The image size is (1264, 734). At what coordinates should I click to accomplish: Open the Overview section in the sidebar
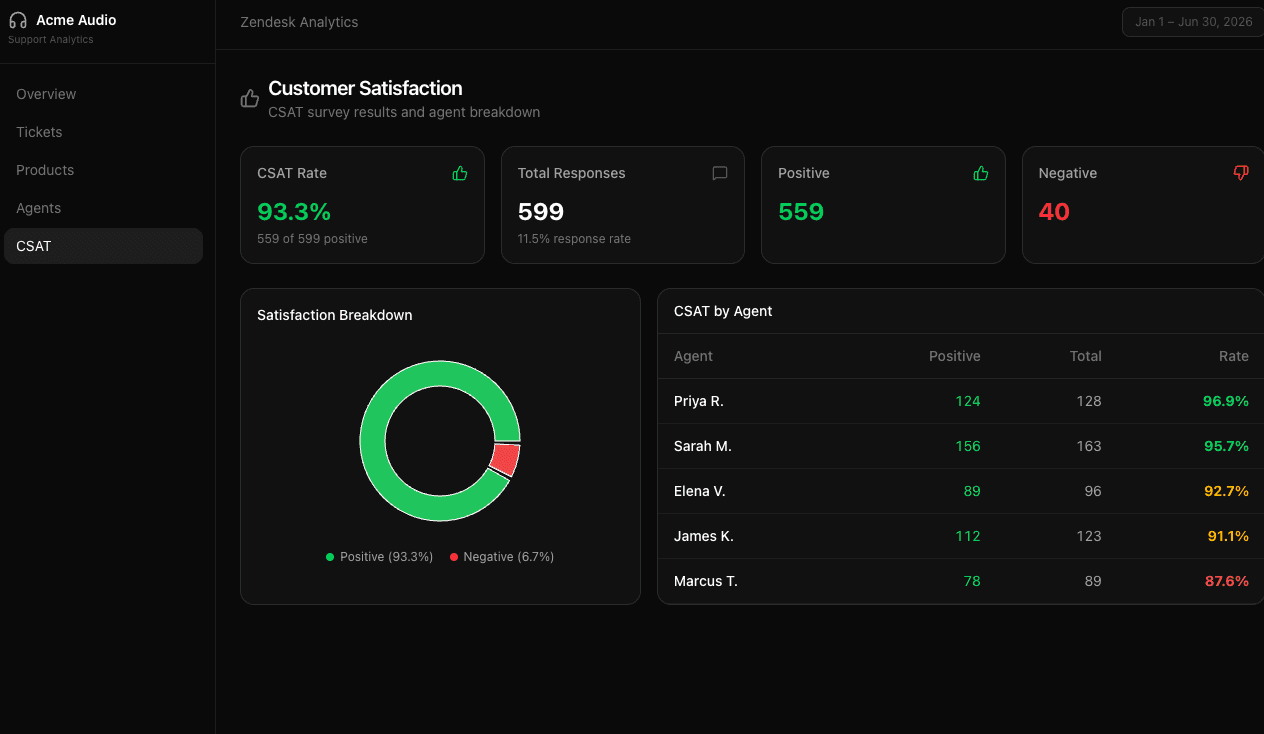coord(46,94)
